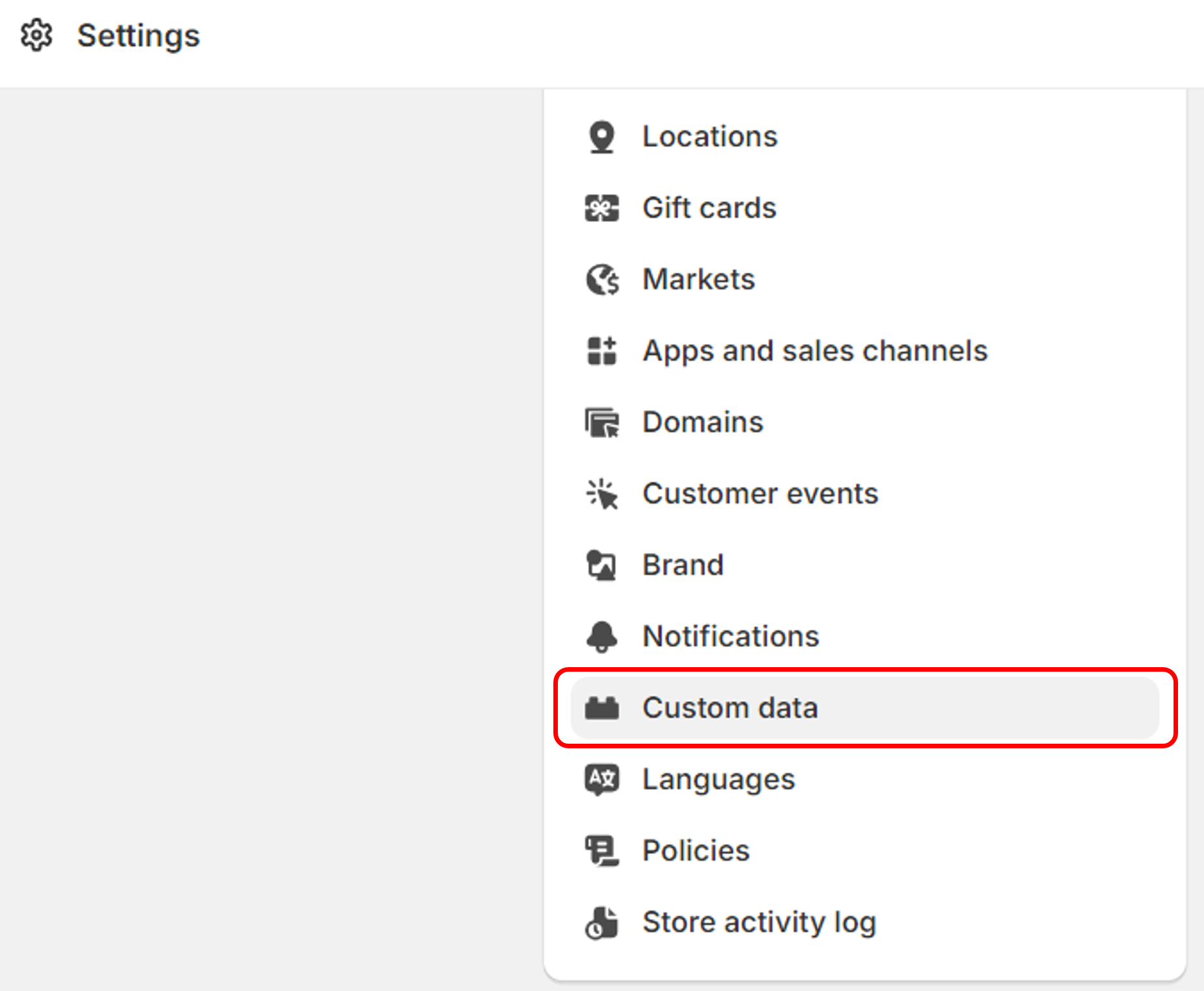
Task: Open Languages settings
Action: pyautogui.click(x=865, y=779)
